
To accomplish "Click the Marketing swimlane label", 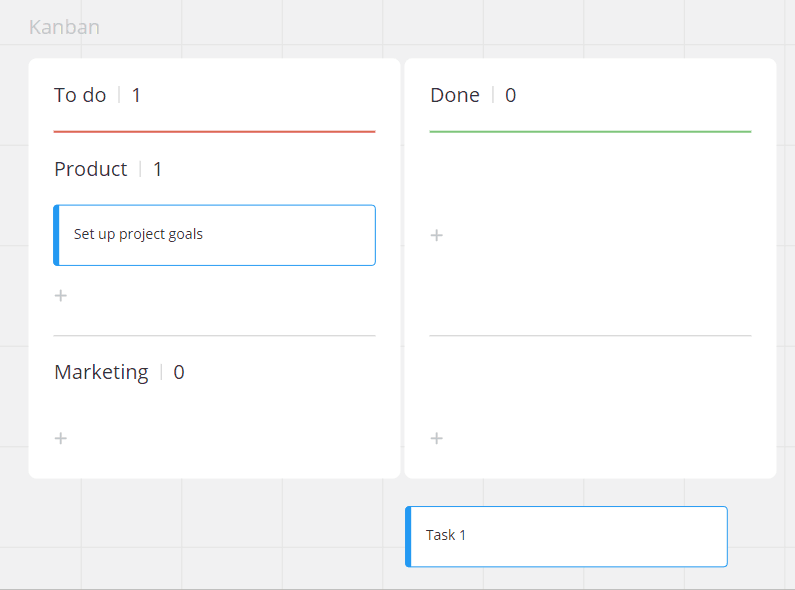I will [101, 372].
